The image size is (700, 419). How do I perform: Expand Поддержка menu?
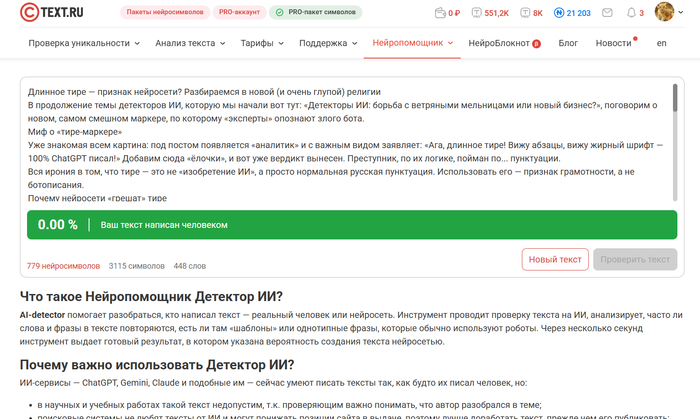(328, 43)
